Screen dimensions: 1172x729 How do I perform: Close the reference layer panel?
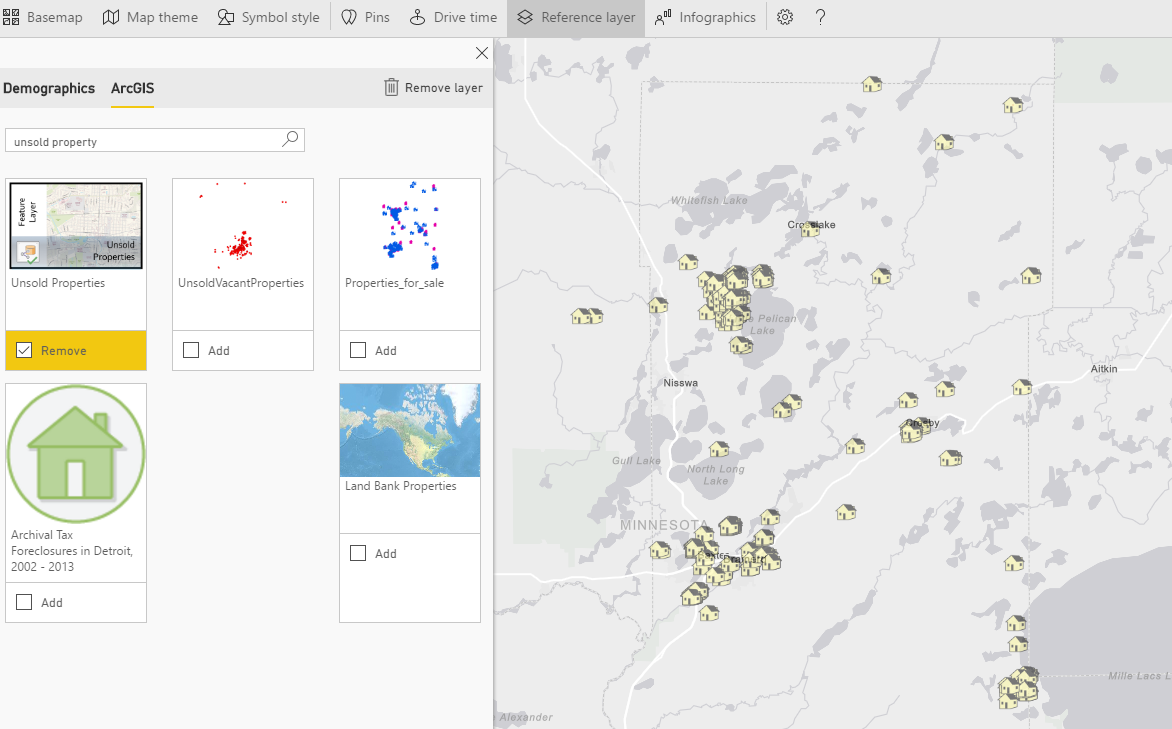click(481, 53)
